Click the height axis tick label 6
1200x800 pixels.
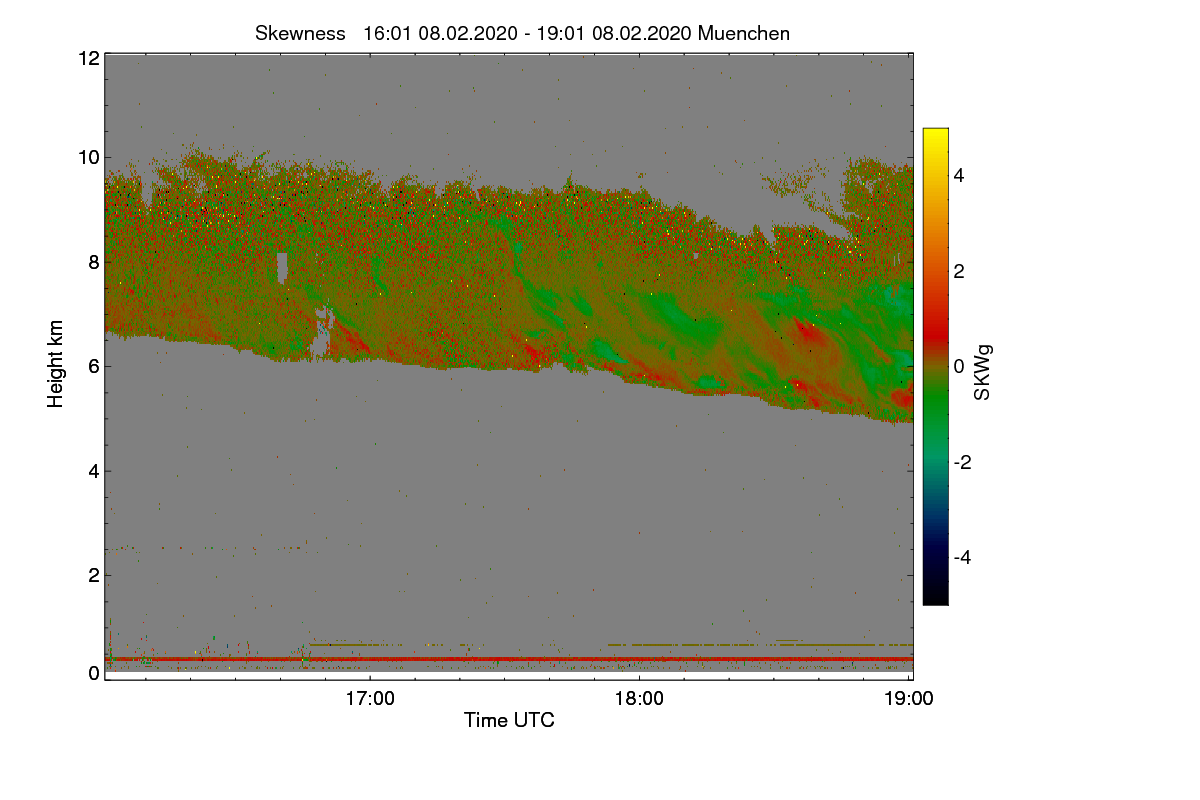(94, 366)
